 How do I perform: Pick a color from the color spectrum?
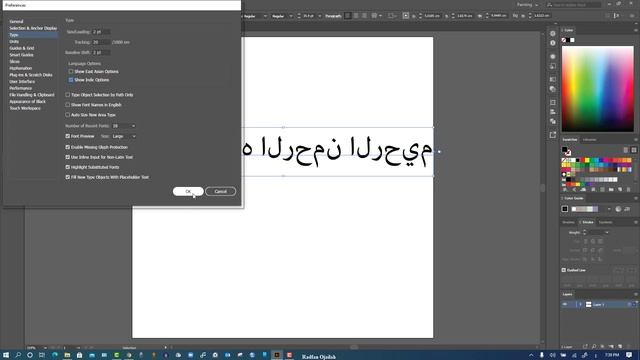[598, 89]
